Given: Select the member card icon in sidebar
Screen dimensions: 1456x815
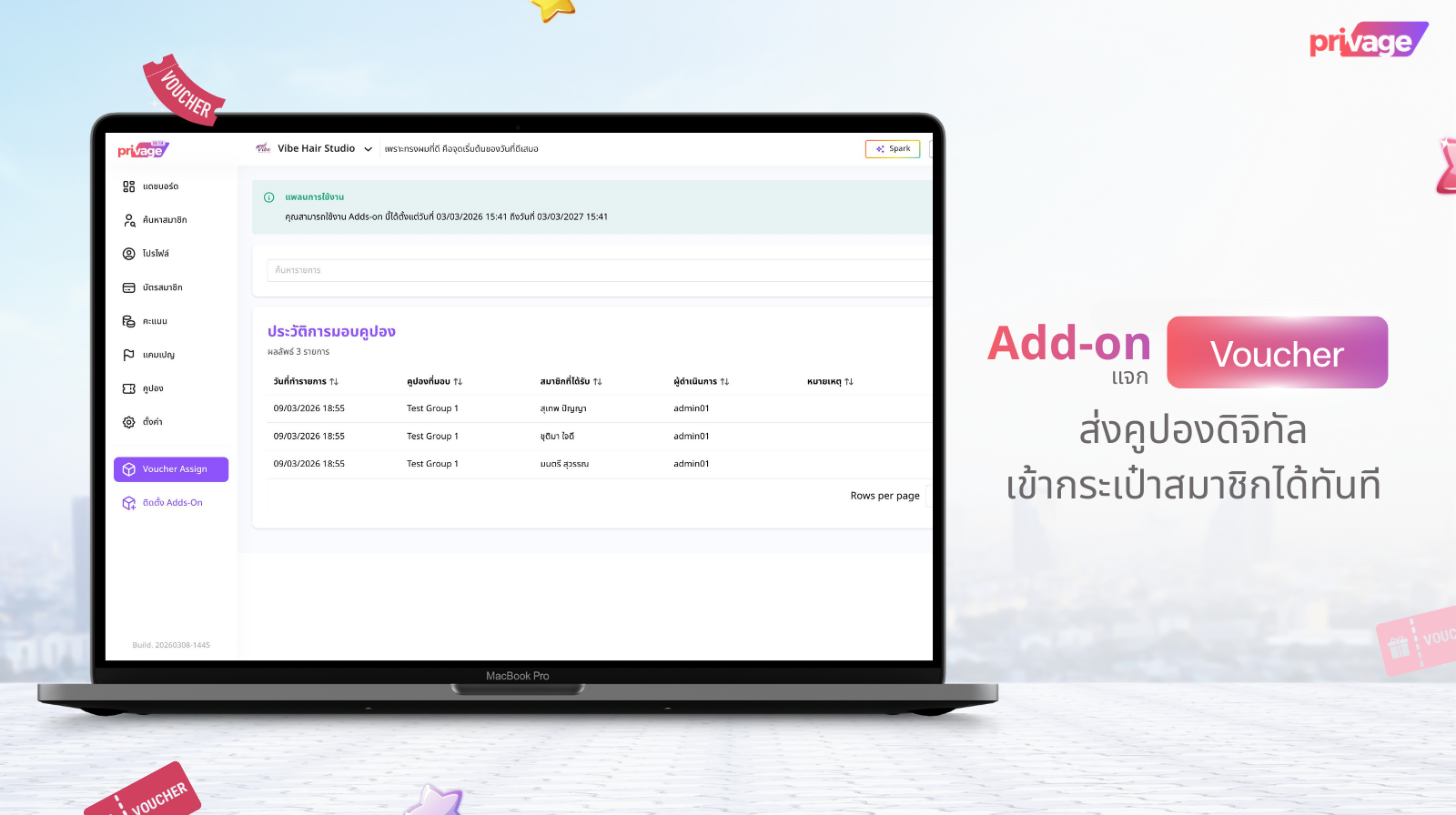Looking at the screenshot, I should coord(129,287).
